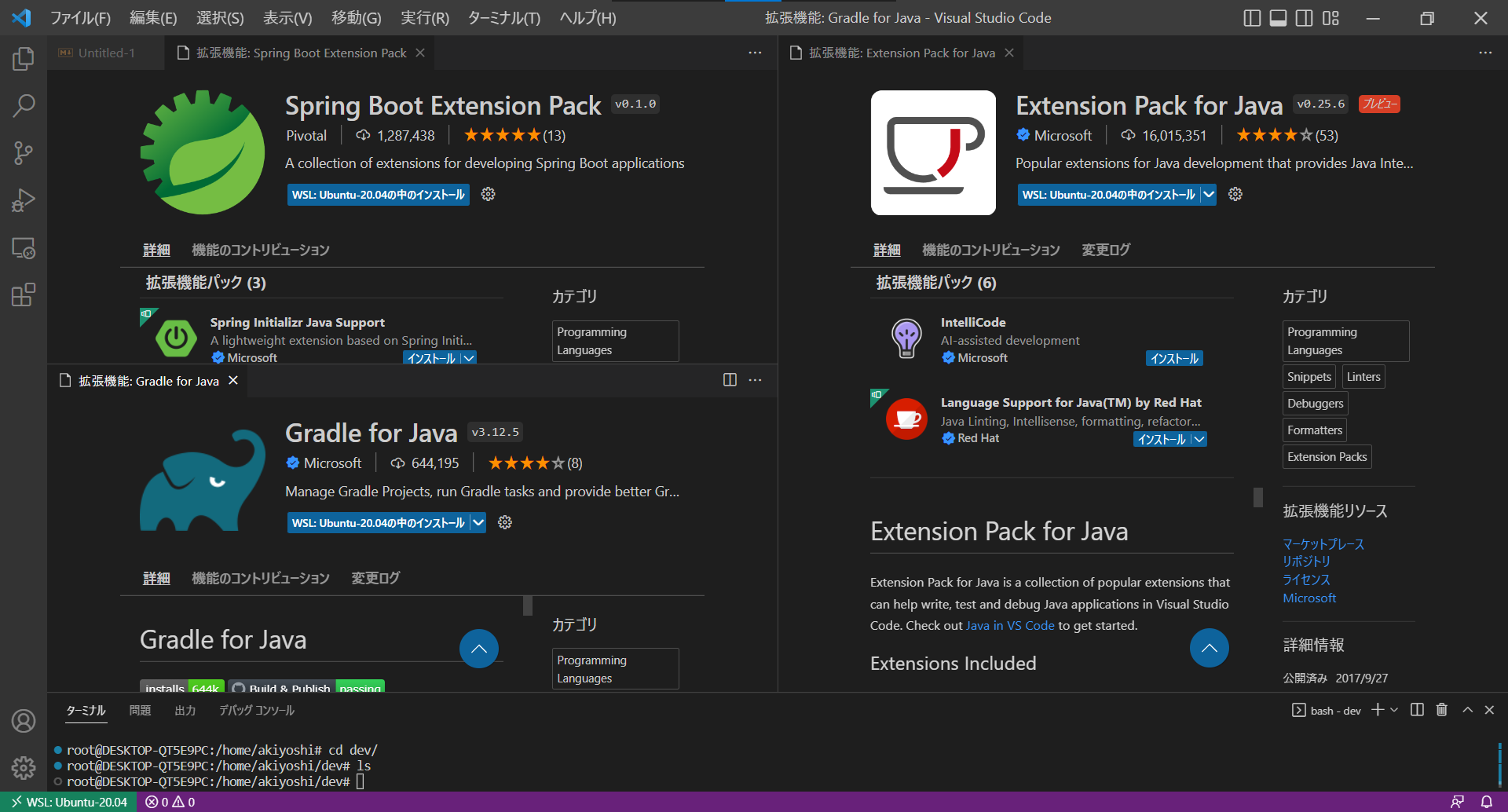Toggle secondary side bar in title bar
This screenshot has height=812, width=1508.
click(x=1305, y=18)
